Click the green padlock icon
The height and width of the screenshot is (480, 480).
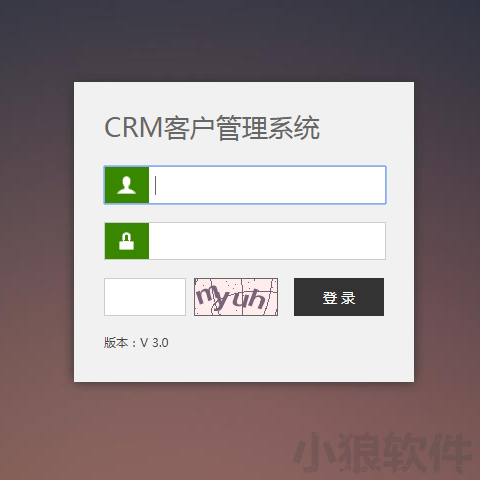pyautogui.click(x=127, y=241)
